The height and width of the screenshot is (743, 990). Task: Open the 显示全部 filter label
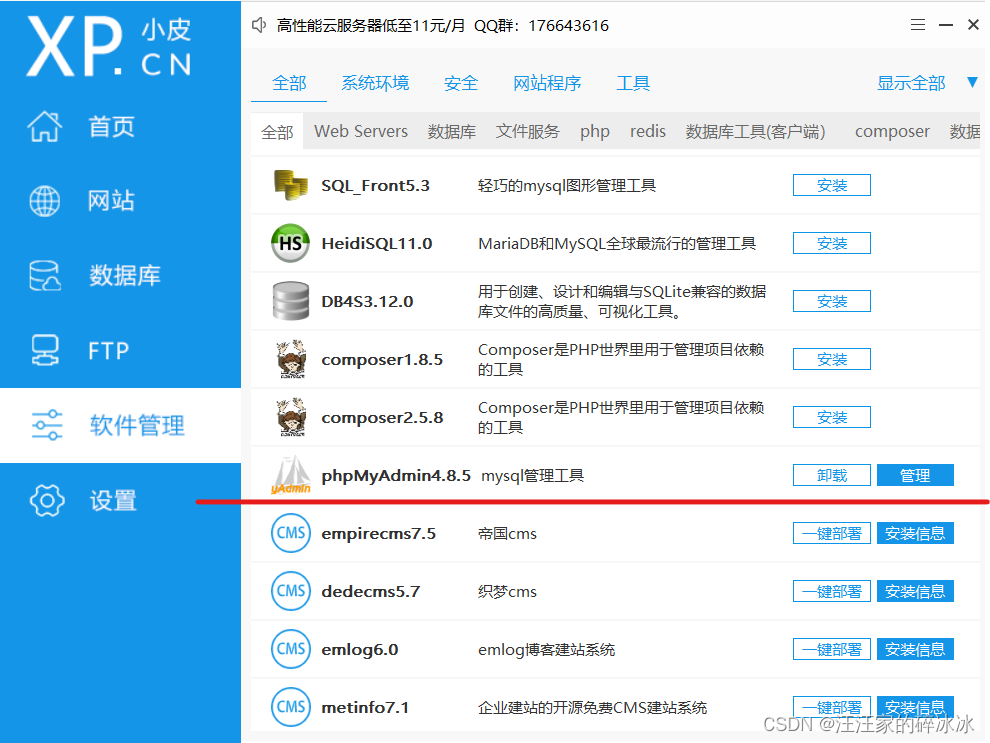tap(911, 83)
